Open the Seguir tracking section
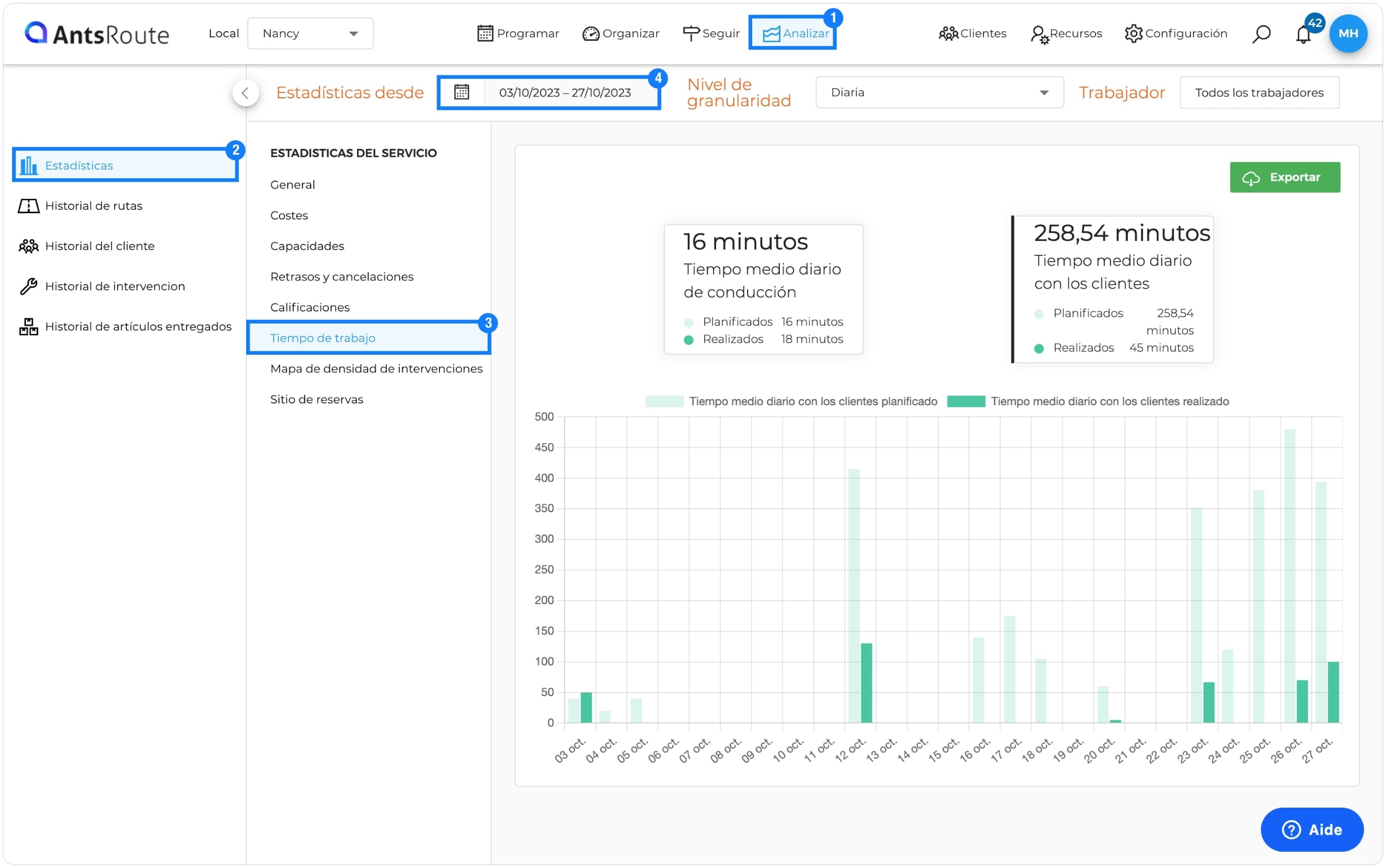Screen dimensions: 1386x868 711,33
